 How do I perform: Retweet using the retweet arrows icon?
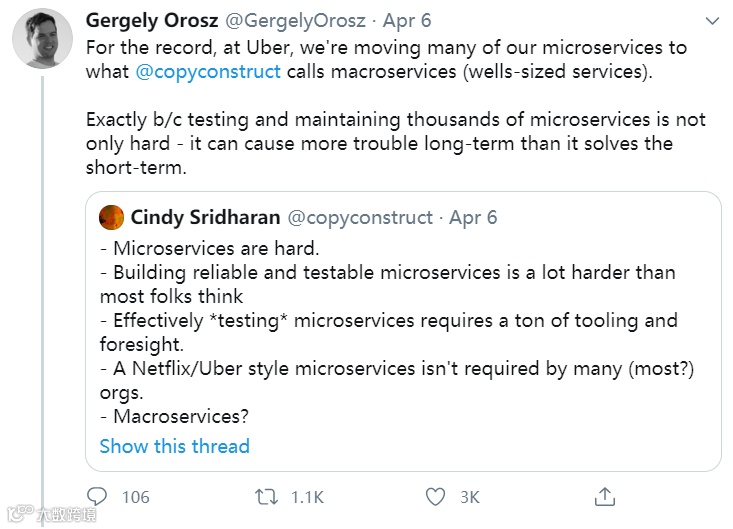click(x=265, y=496)
